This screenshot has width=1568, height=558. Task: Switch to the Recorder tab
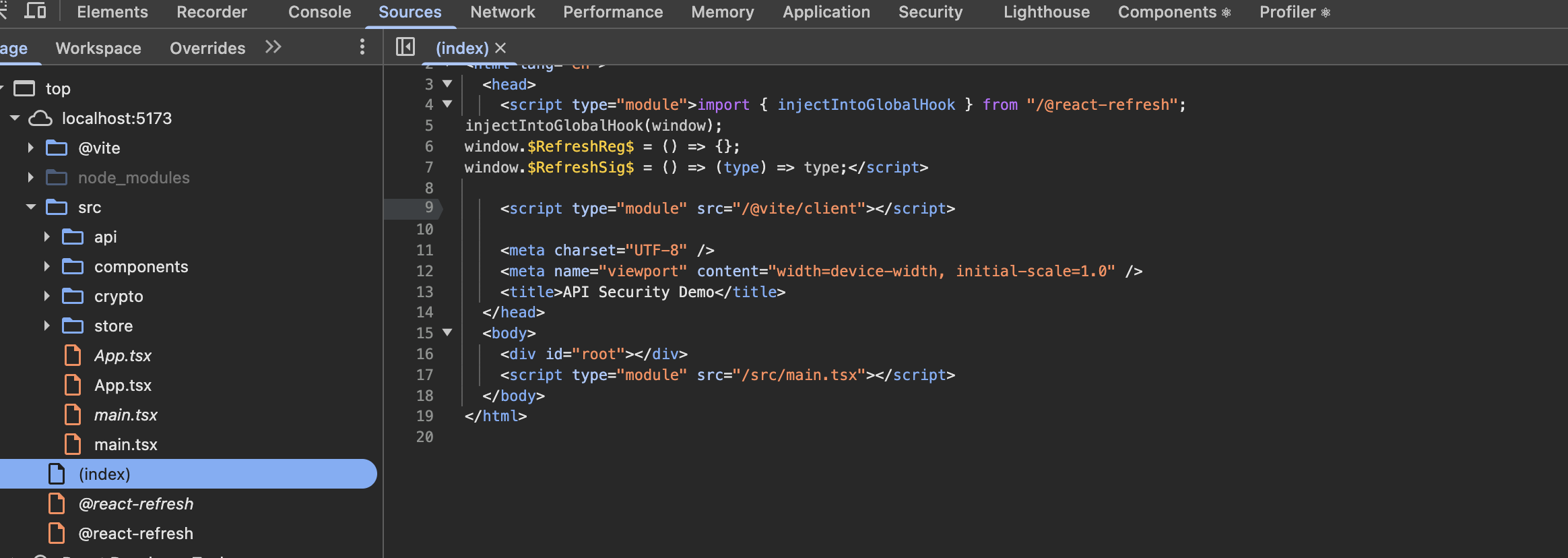(x=211, y=12)
